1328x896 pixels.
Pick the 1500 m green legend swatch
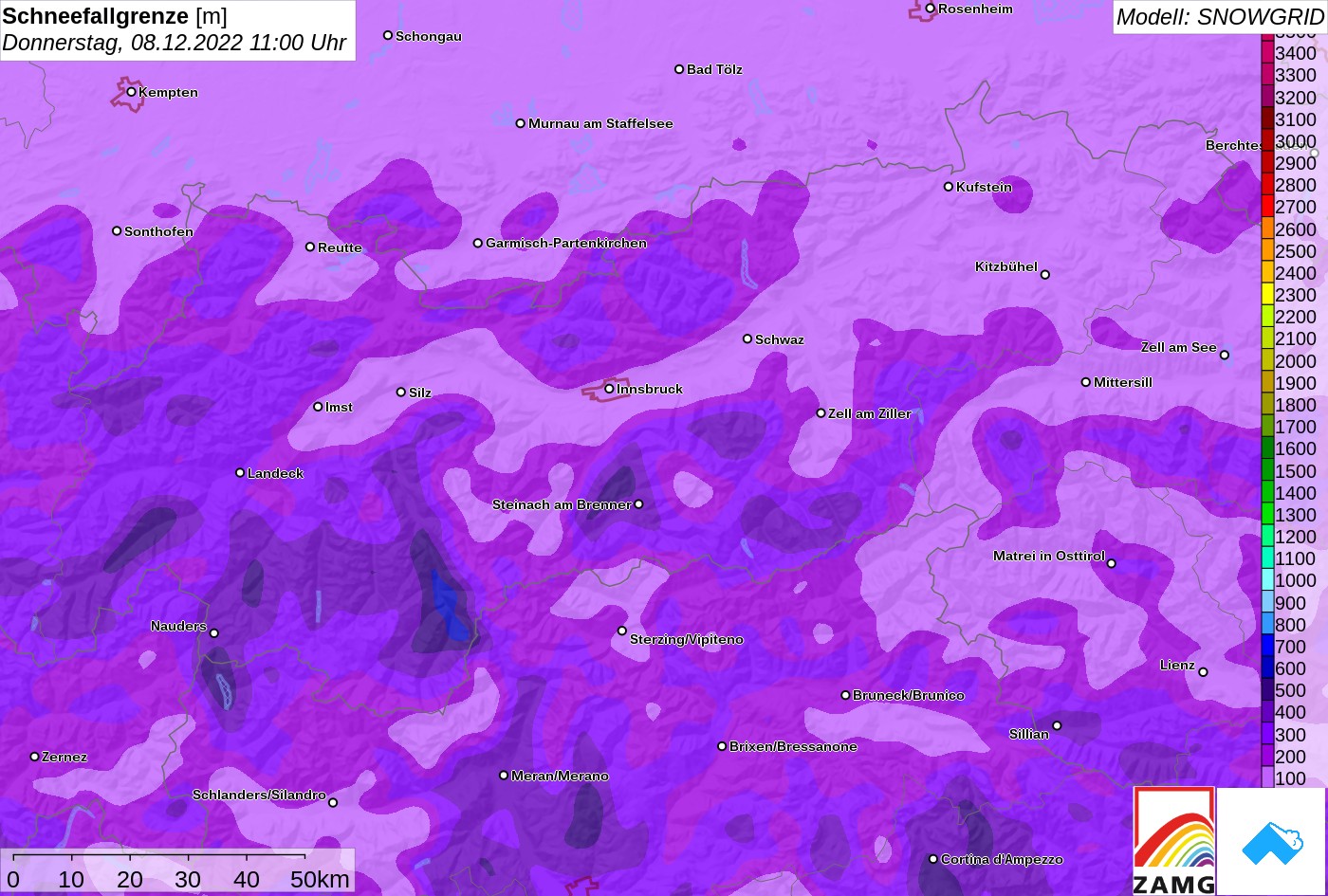coord(1267,470)
